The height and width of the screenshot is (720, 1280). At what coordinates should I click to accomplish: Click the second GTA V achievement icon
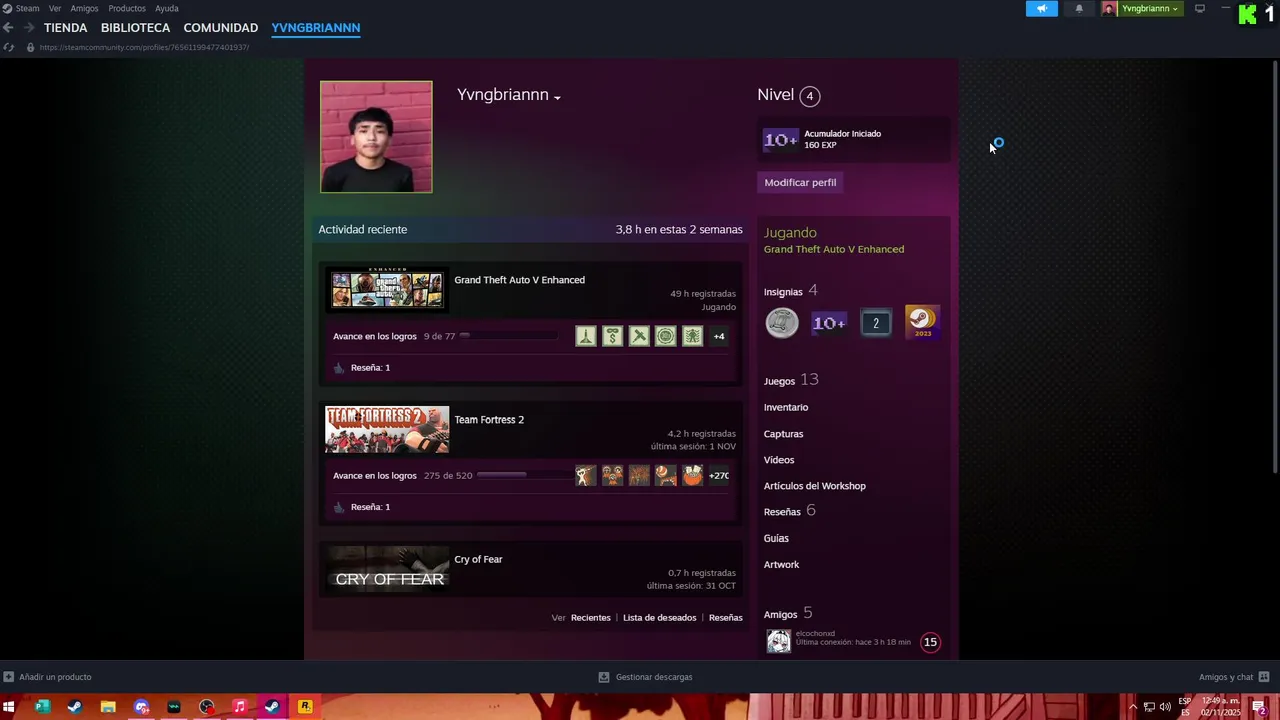[613, 336]
